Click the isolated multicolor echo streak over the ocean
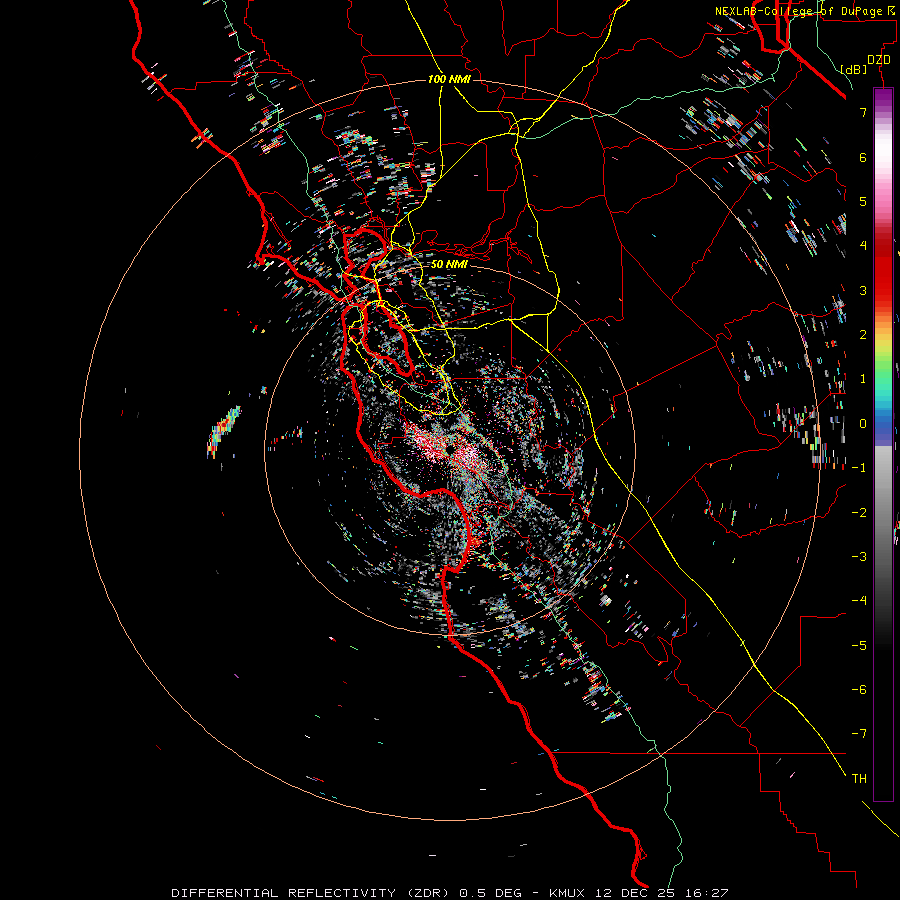900x900 pixels. (224, 430)
